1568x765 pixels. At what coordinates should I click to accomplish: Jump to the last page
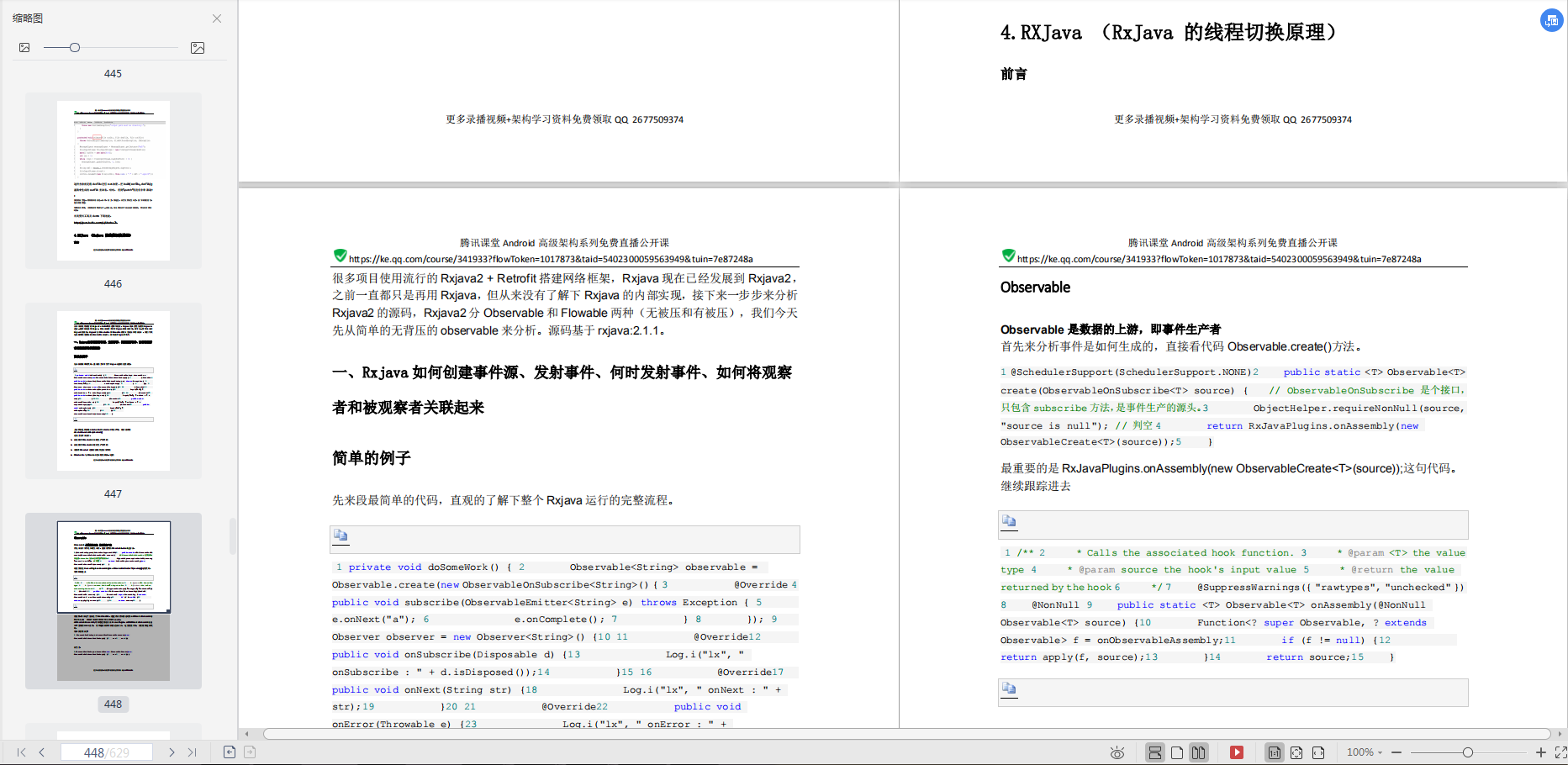[192, 752]
